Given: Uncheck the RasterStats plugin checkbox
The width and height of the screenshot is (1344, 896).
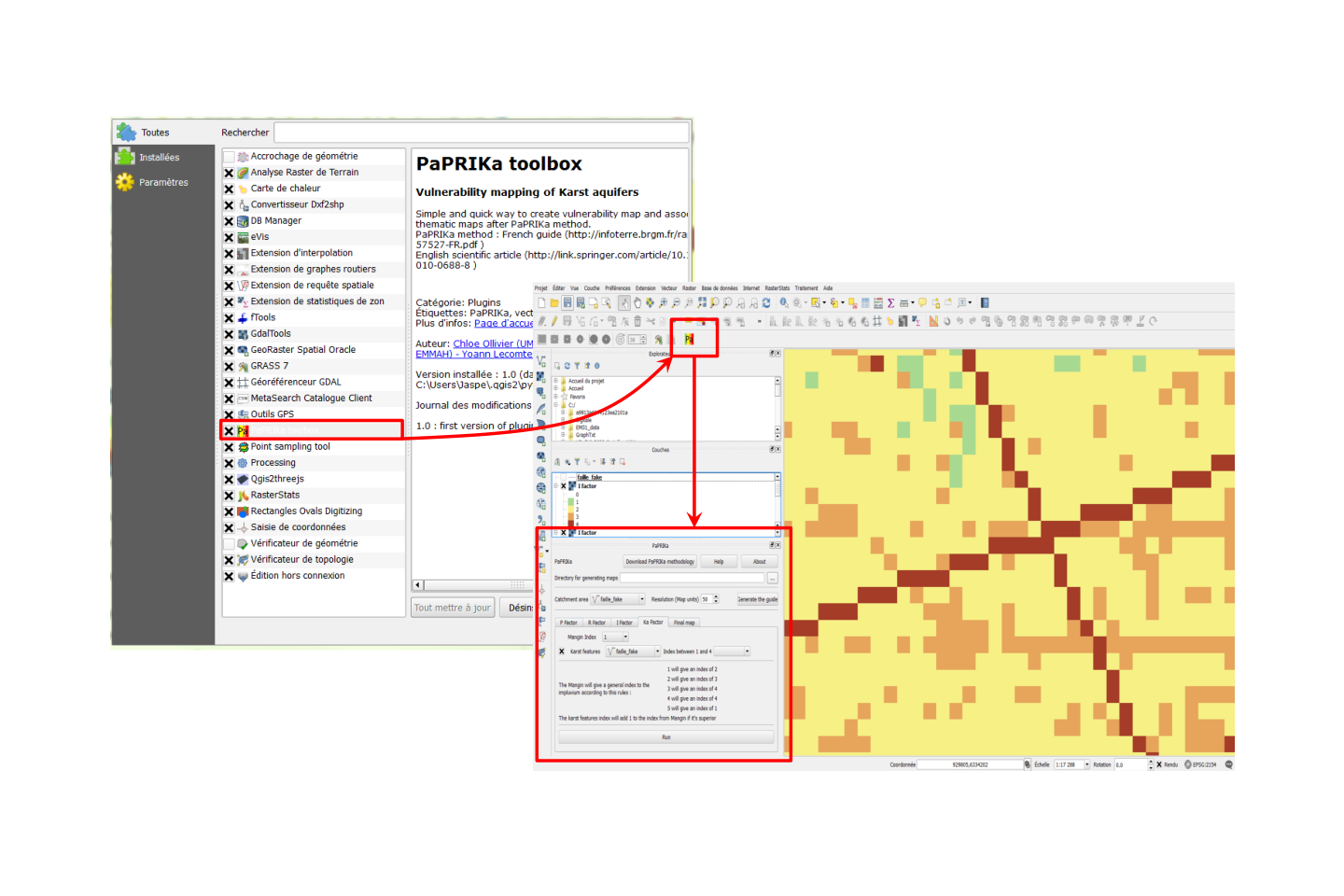Looking at the screenshot, I should click(229, 496).
